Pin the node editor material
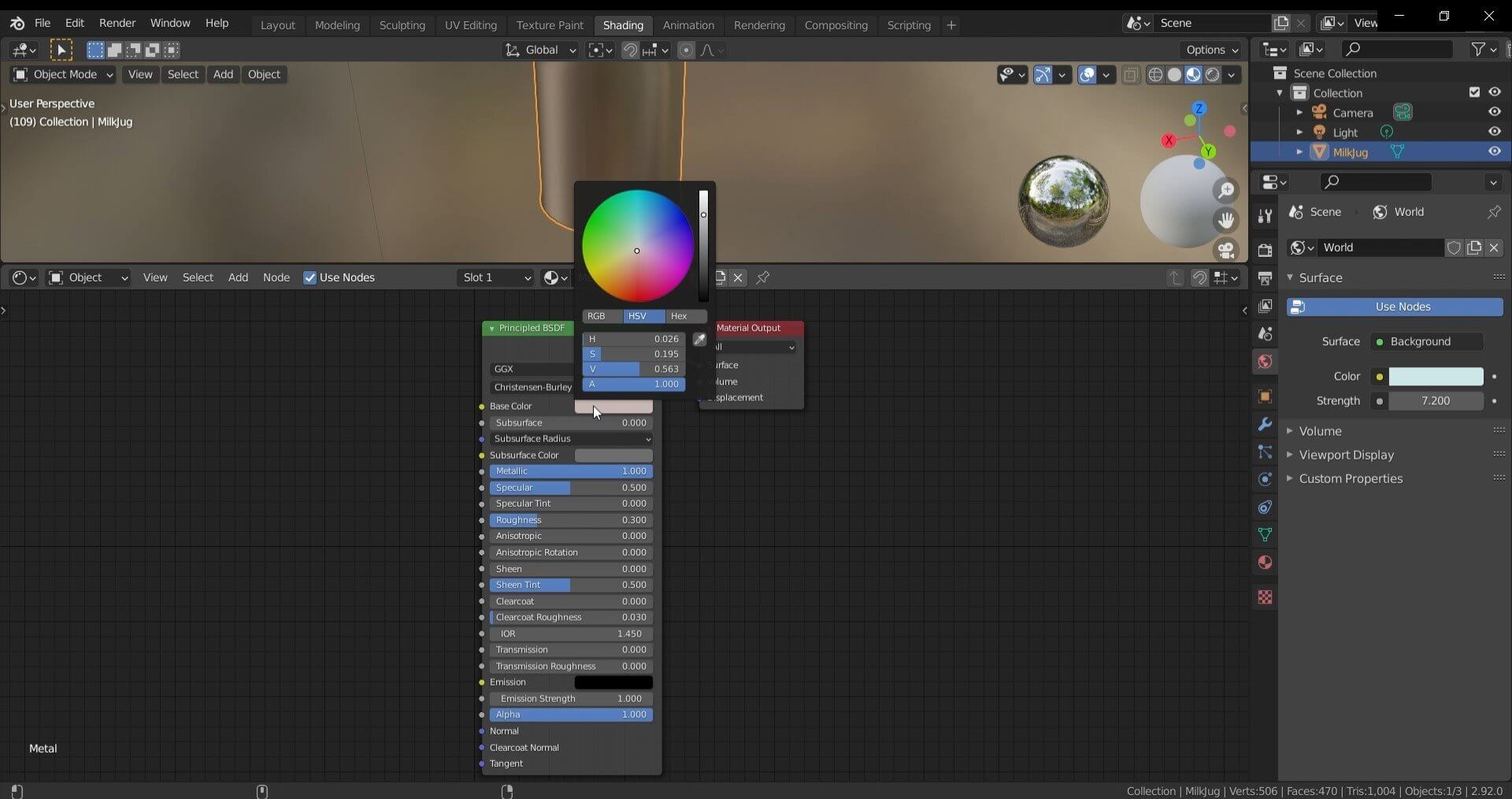This screenshot has height=799, width=1512. pos(763,277)
